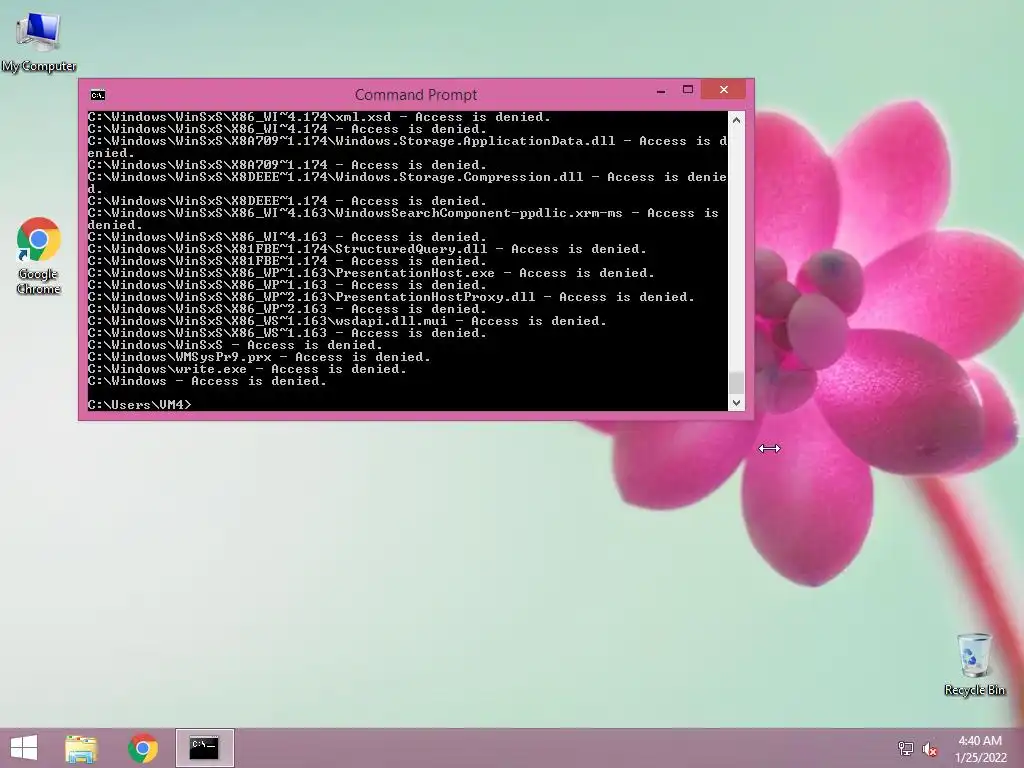Open the clock showing 4:40 AM
1024x768 pixels.
coord(980,748)
